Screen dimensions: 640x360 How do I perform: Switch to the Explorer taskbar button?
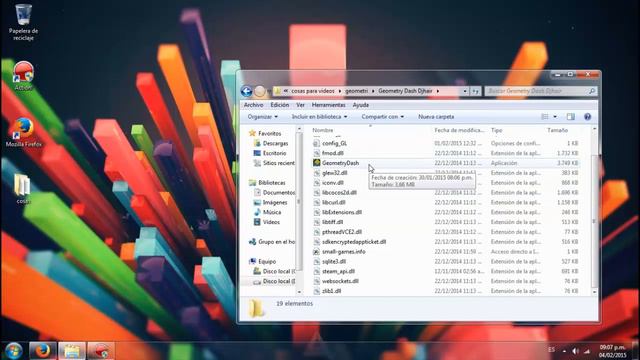pos(71,351)
